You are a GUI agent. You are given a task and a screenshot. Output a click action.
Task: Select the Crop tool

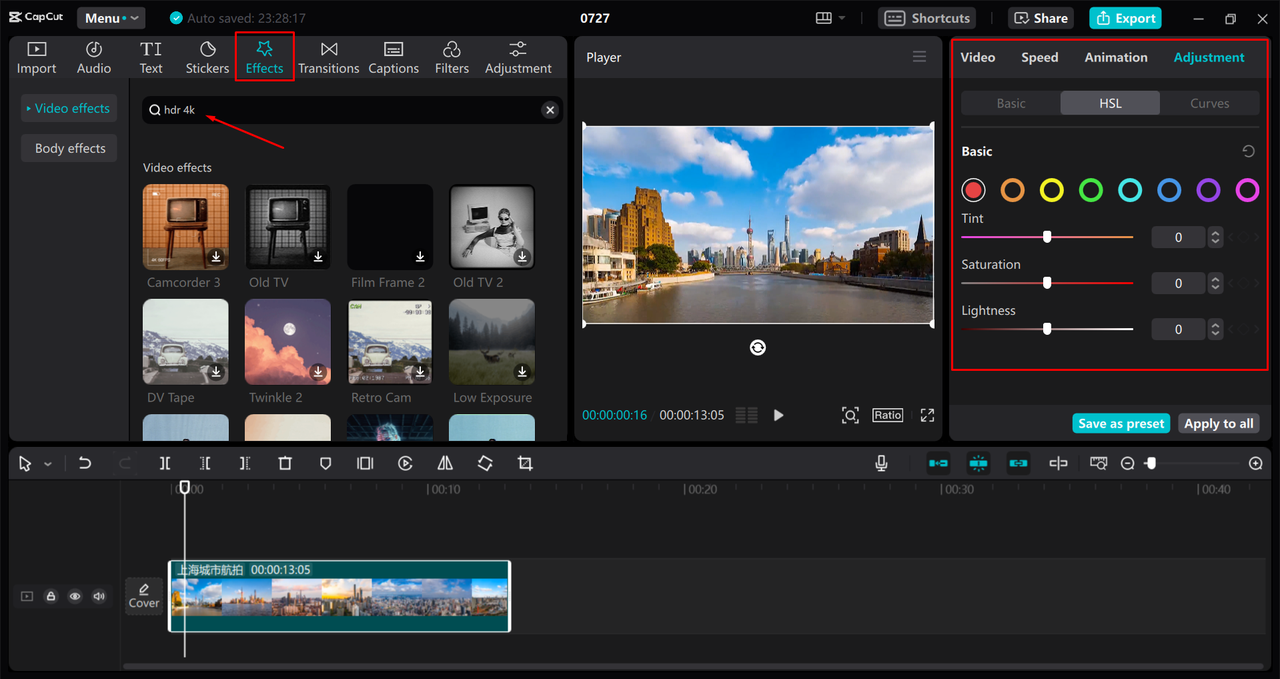(525, 463)
